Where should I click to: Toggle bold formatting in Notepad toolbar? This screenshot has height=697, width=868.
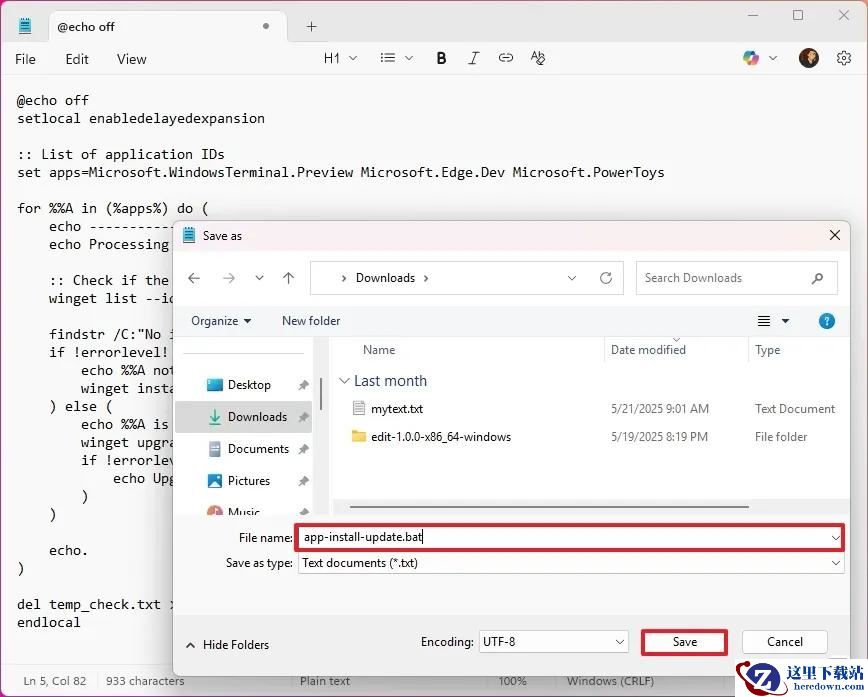coord(441,58)
